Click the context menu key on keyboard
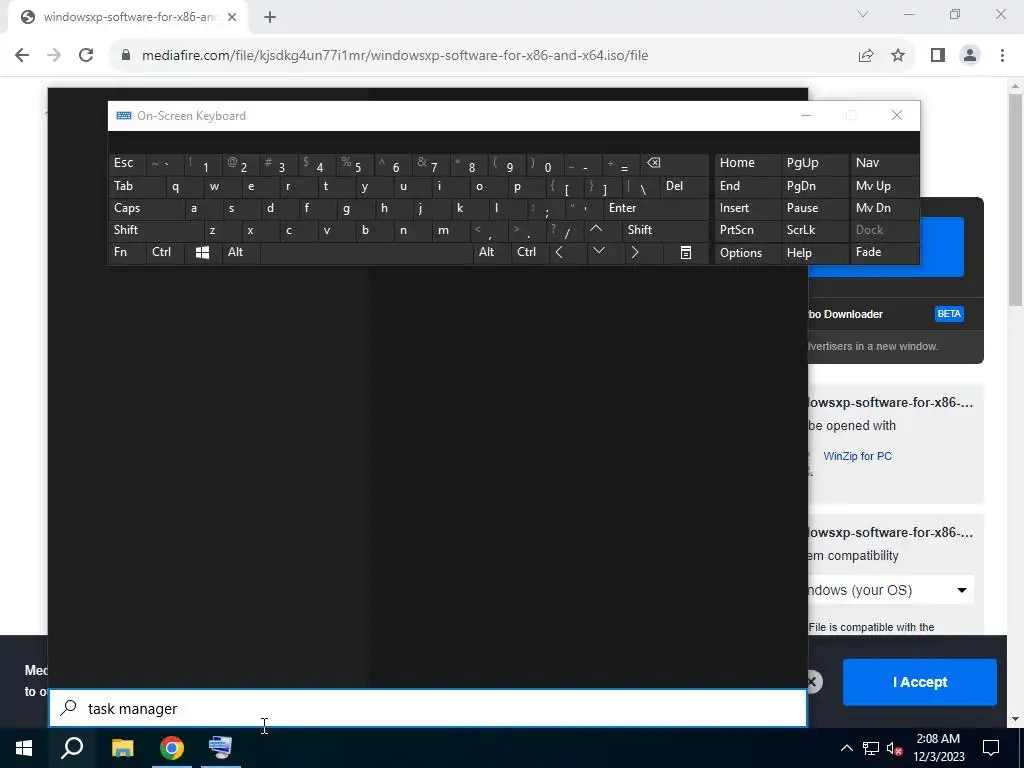The width and height of the screenshot is (1024, 768). point(686,252)
